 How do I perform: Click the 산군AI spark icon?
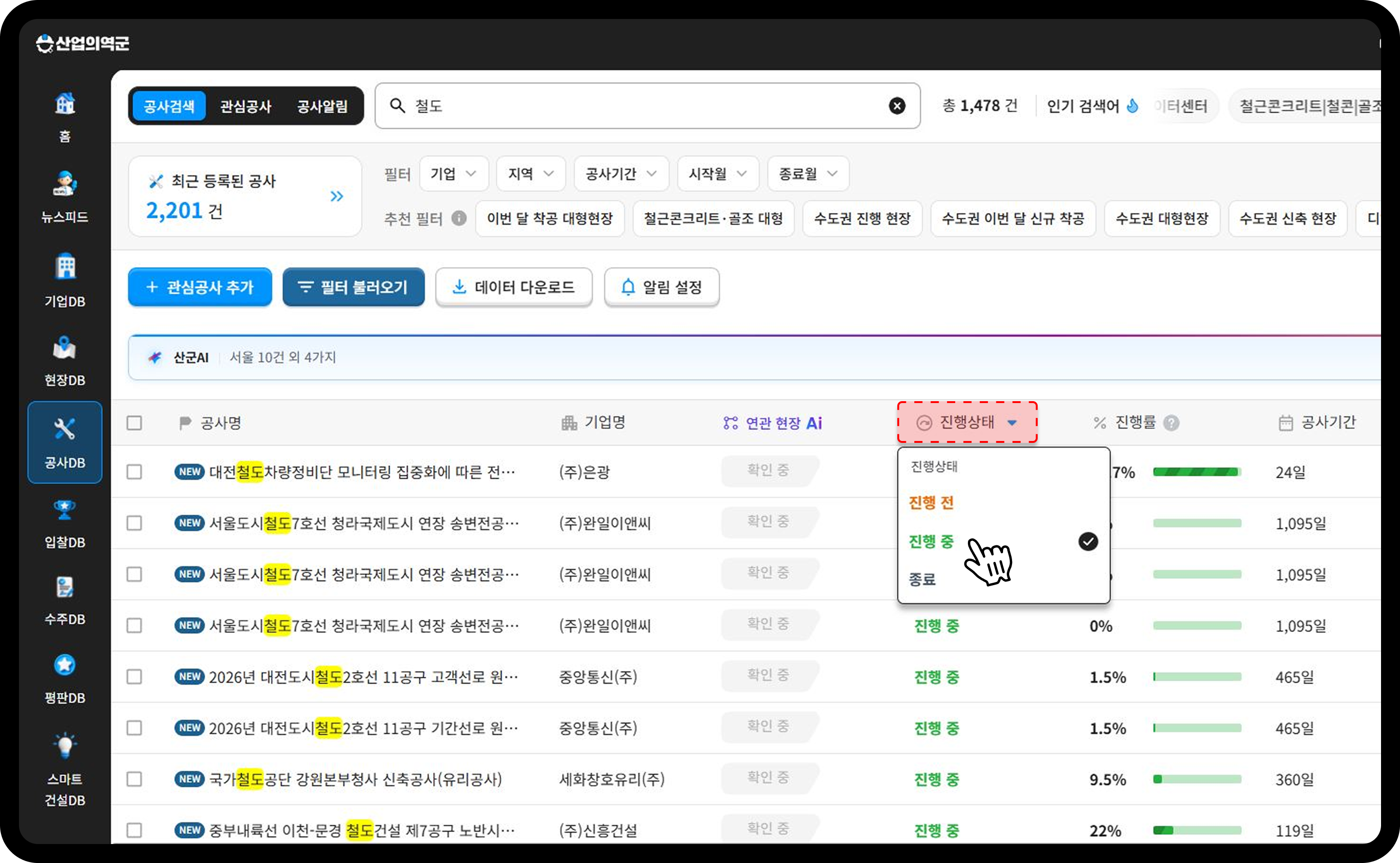[155, 358]
